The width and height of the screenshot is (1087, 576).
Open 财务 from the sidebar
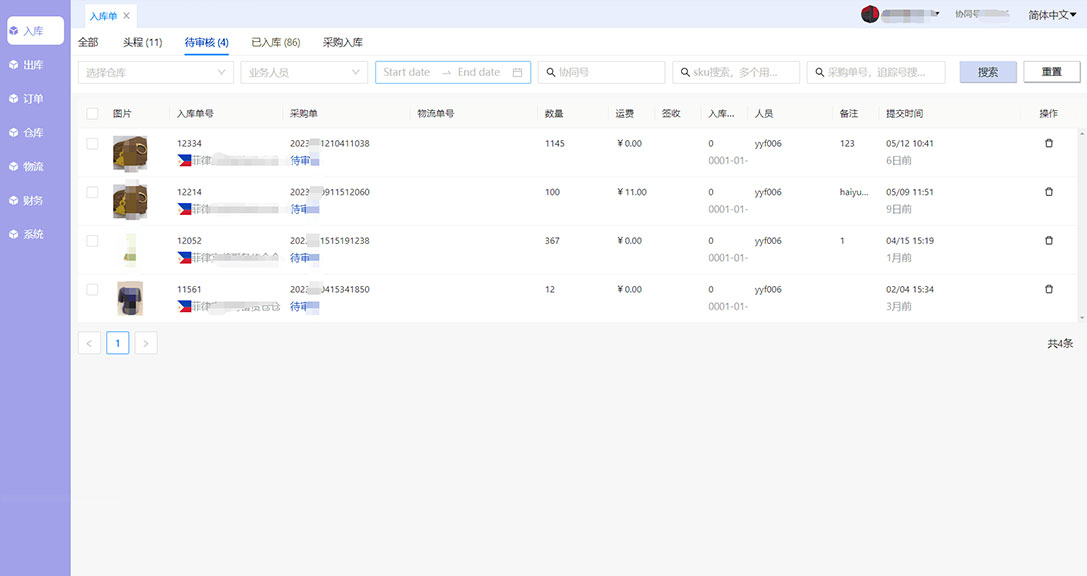[x=34, y=201]
